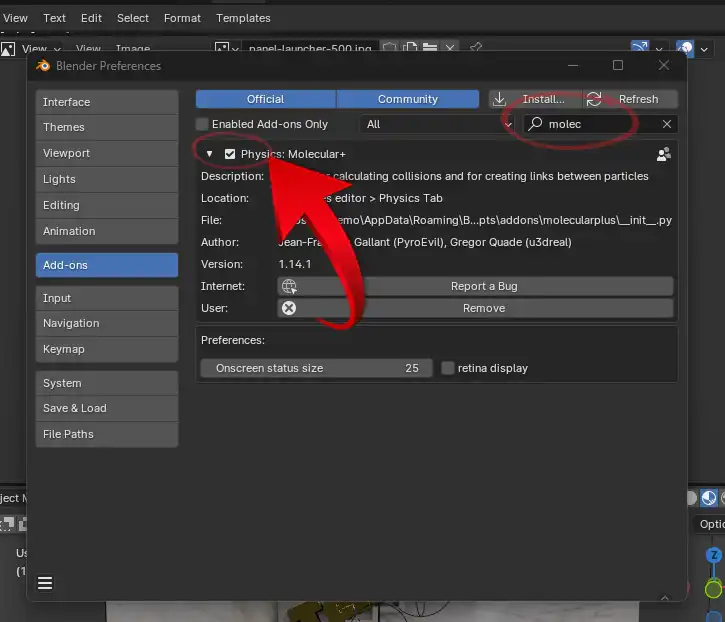
Task: Open the Input preferences section
Action: click(107, 298)
